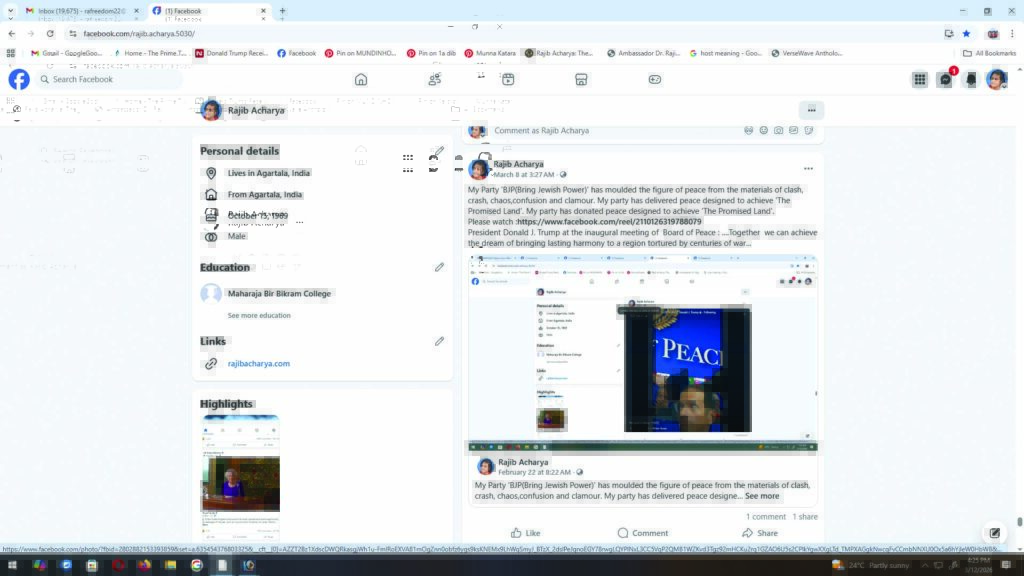Go to Facebook Home feed icon
The height and width of the screenshot is (576, 1024).
click(x=361, y=80)
